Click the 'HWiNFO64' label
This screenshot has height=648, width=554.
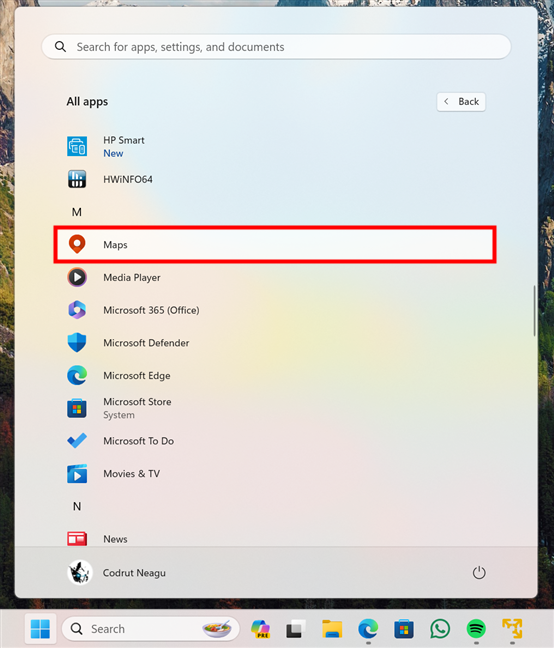128,179
